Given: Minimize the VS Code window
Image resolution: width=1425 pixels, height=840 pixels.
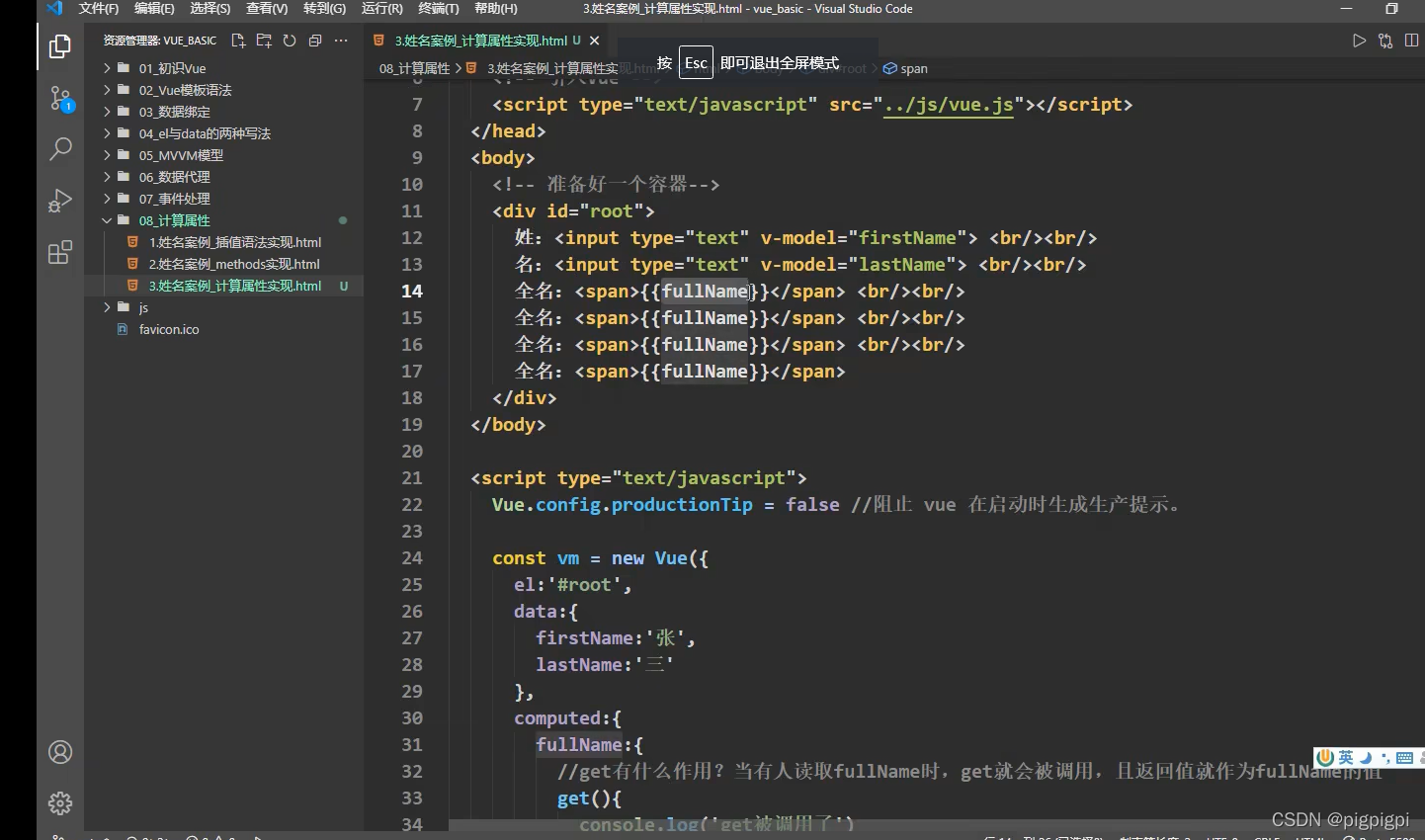Looking at the screenshot, I should (x=1346, y=9).
